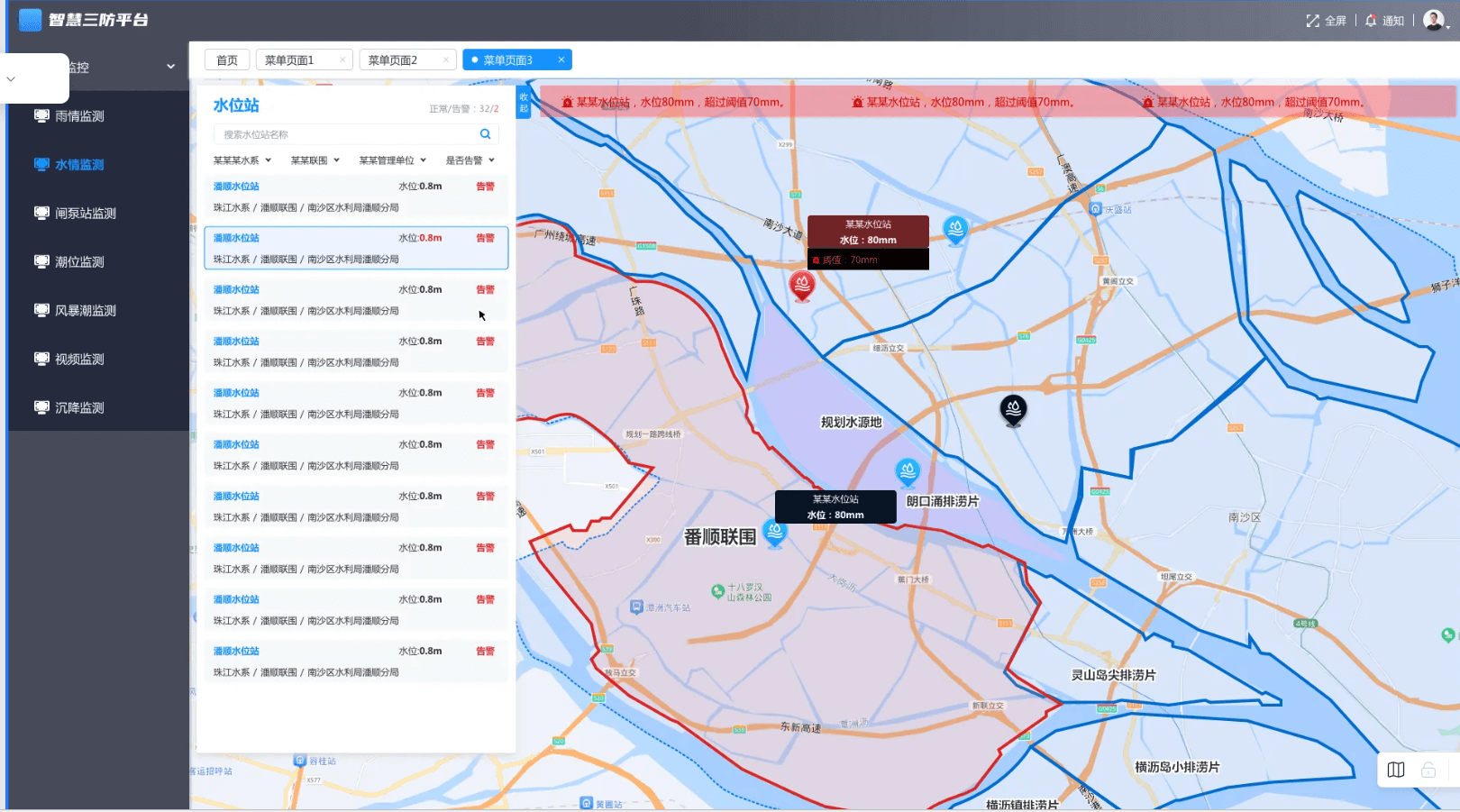The height and width of the screenshot is (812, 1460).
Task: Select the highlighted 潘顺水位站 list entry
Action: (356, 248)
